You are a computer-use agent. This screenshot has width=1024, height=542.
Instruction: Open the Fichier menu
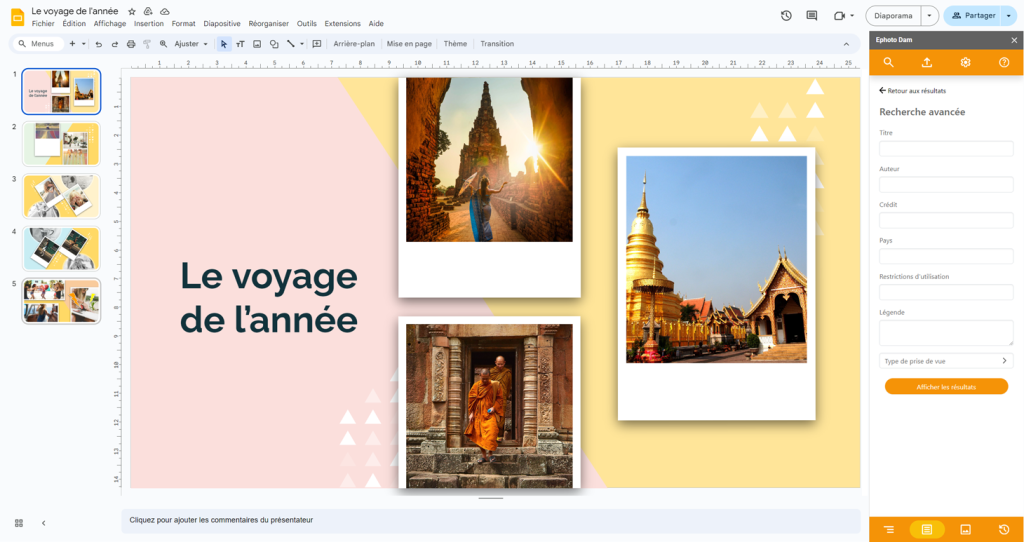coord(43,24)
